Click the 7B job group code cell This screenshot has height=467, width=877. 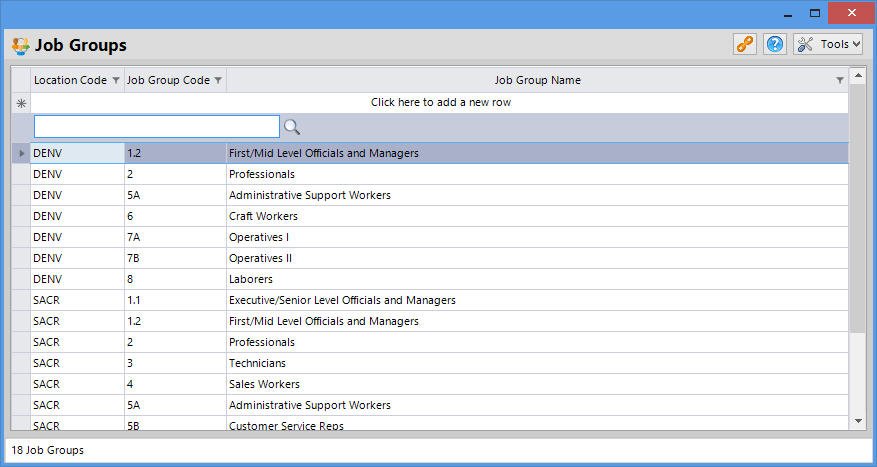click(x=175, y=258)
